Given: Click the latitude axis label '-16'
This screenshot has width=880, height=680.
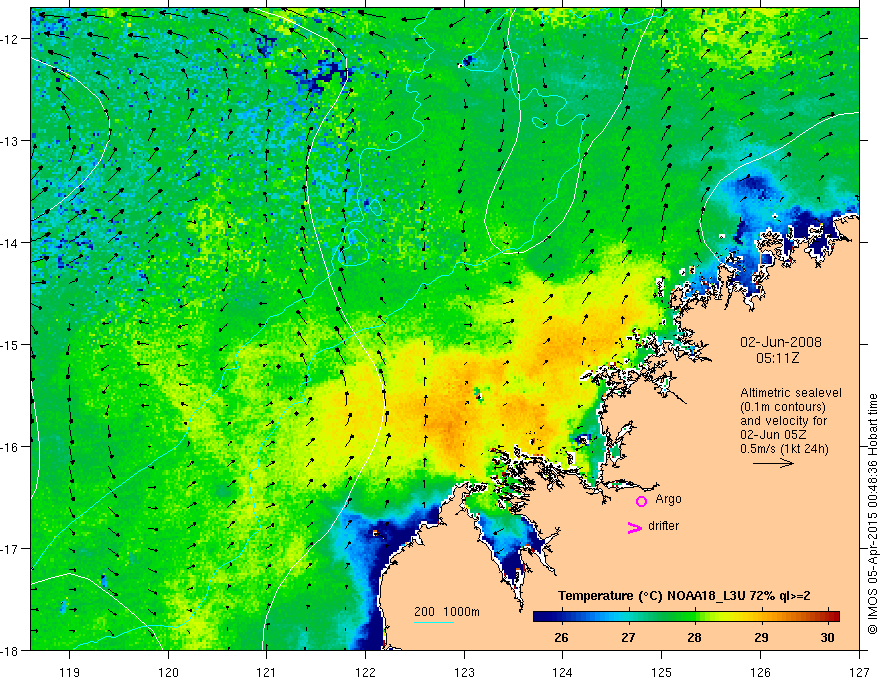Looking at the screenshot, I should pos(10,447).
